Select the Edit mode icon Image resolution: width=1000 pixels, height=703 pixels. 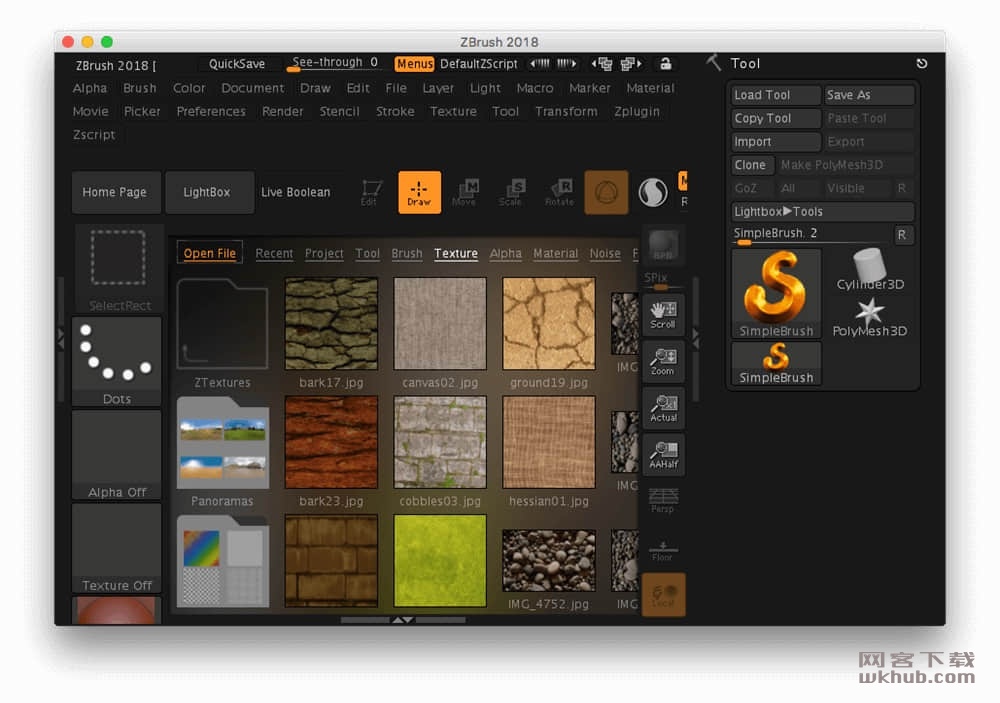369,192
